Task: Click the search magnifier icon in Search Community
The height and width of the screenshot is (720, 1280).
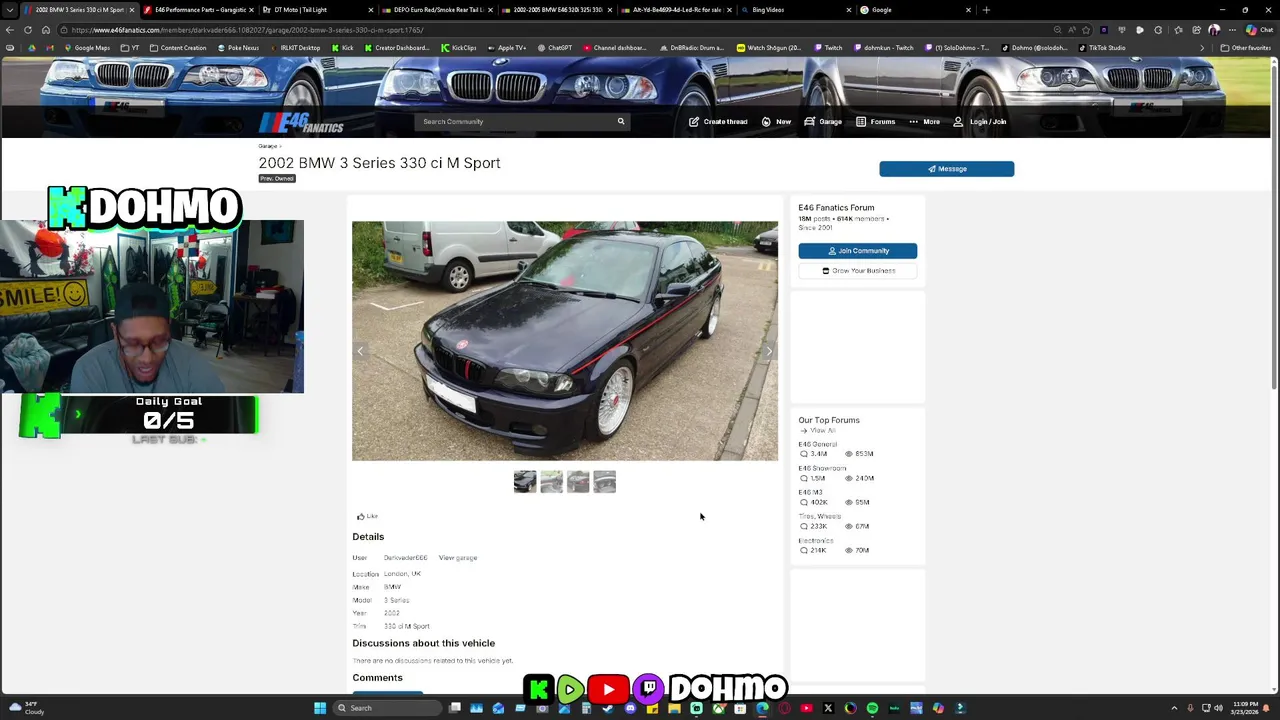Action: pos(621,122)
